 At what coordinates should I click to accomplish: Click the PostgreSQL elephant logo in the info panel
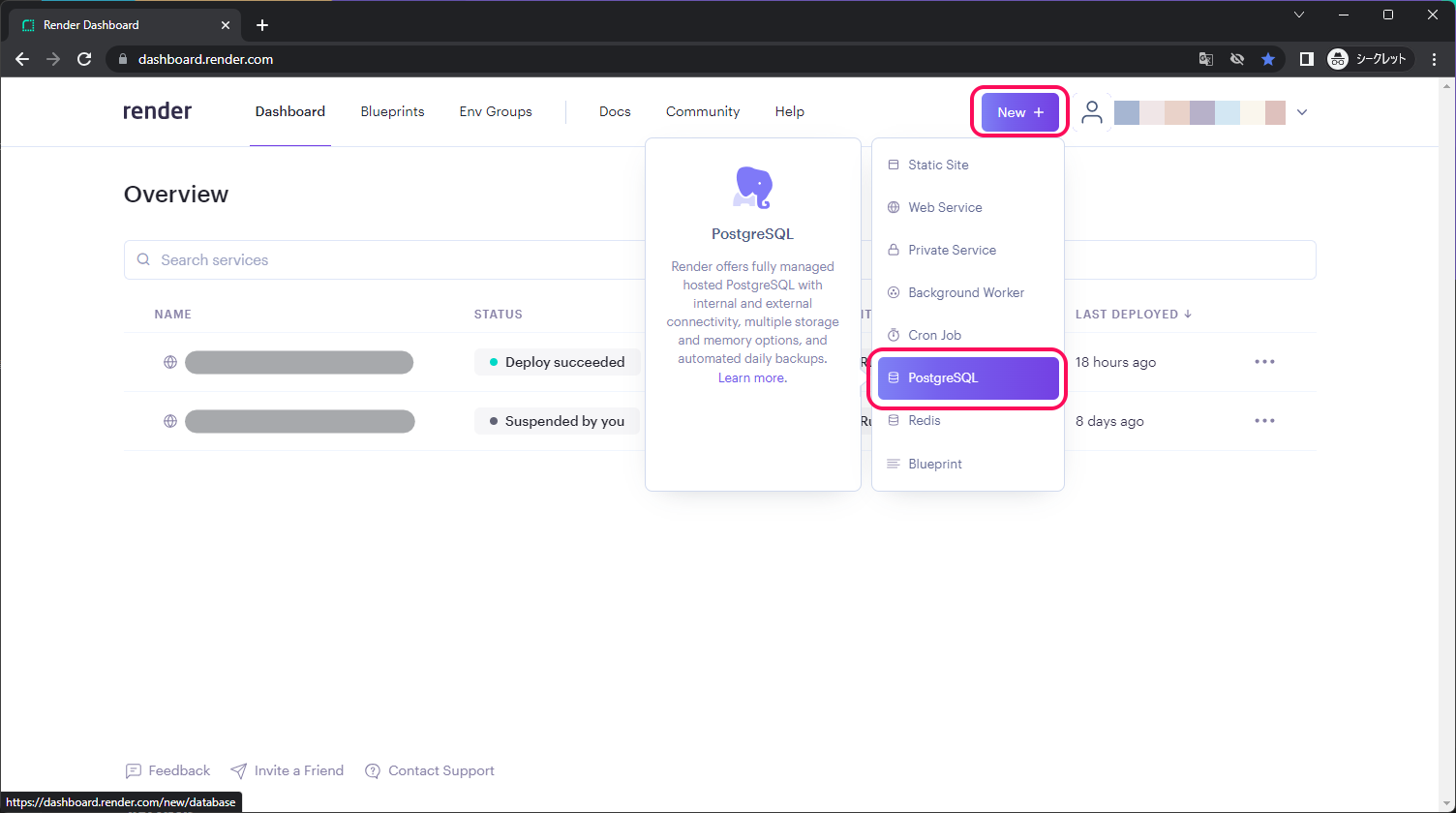[x=752, y=187]
